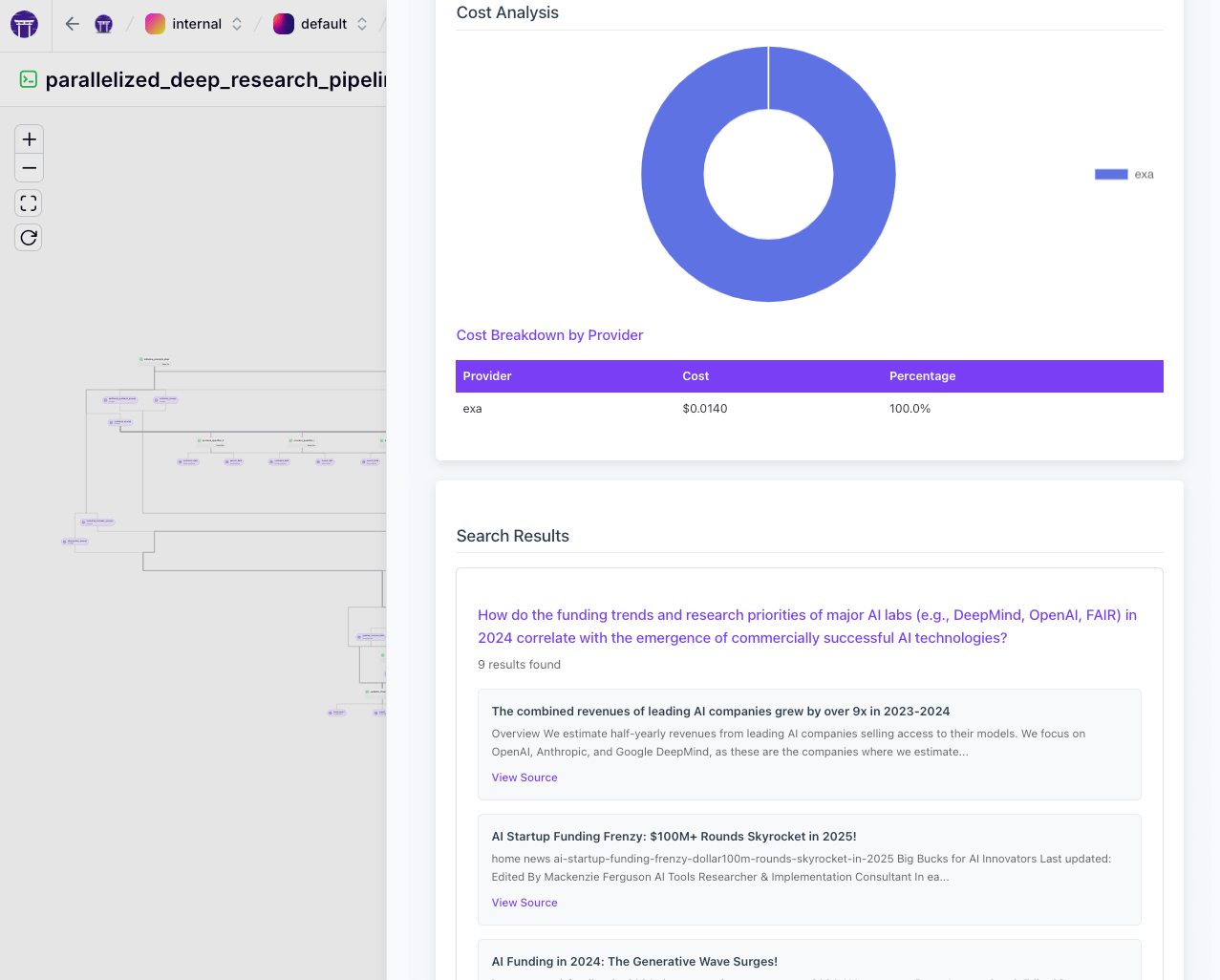
Task: Zoom out on the pipeline graph
Action: [x=29, y=168]
